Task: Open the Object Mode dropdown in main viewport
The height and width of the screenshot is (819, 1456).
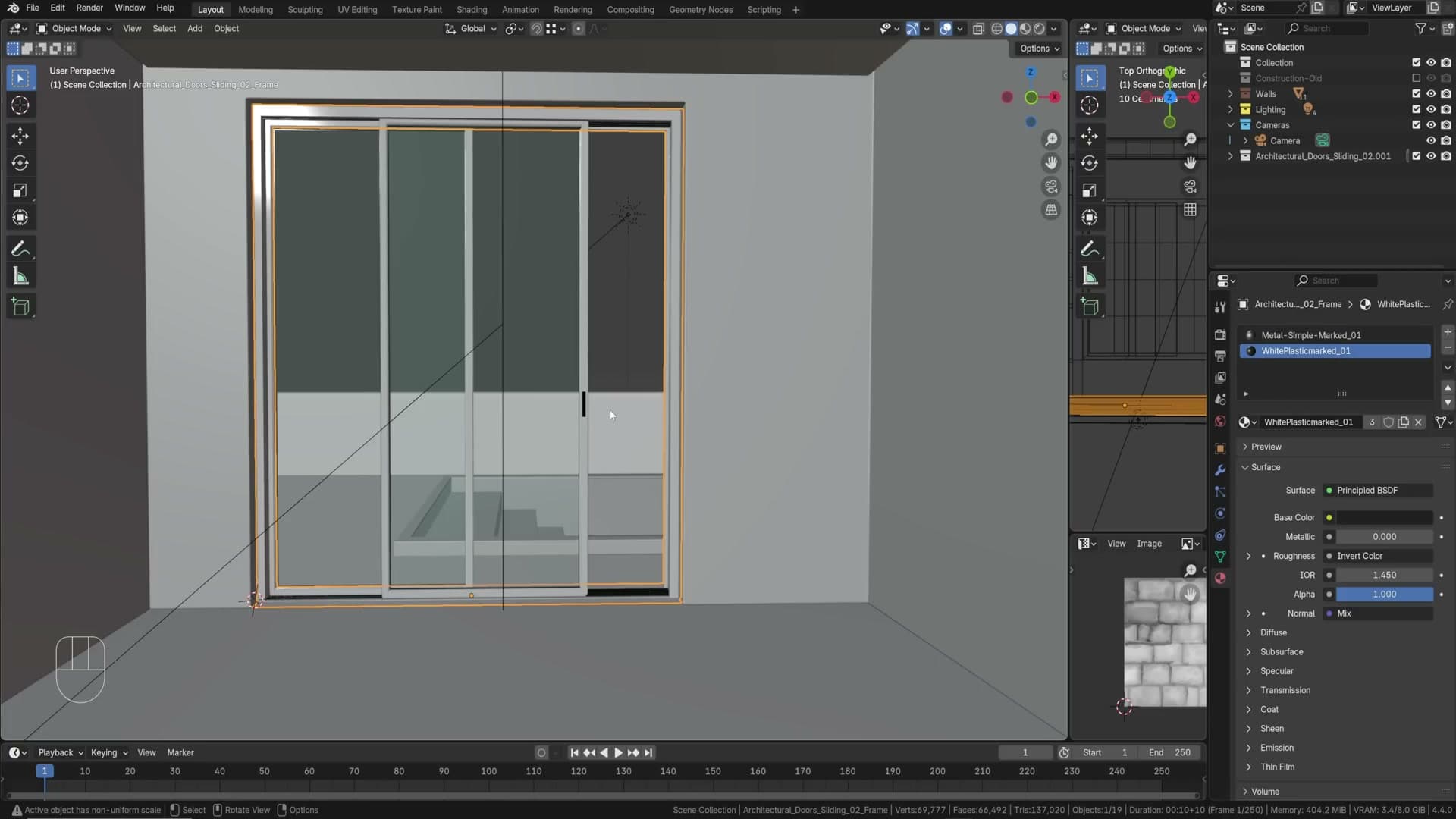Action: click(x=74, y=29)
